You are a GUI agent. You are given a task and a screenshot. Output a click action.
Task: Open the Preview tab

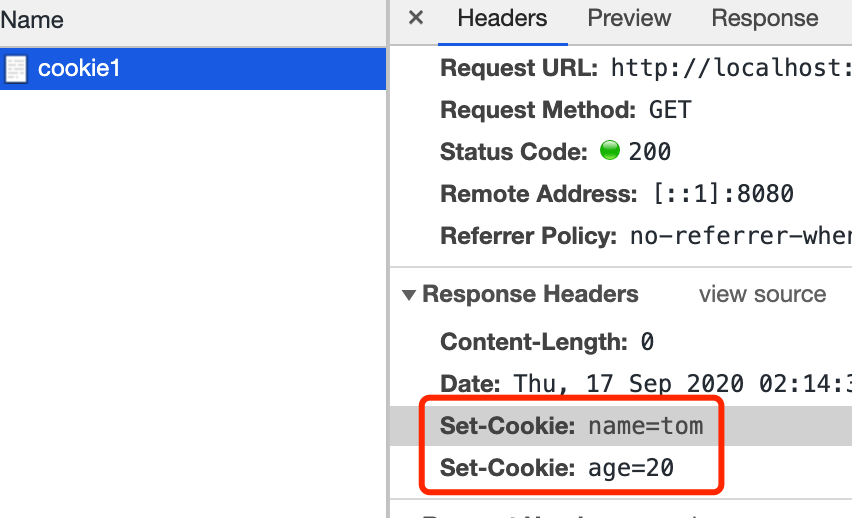629,18
